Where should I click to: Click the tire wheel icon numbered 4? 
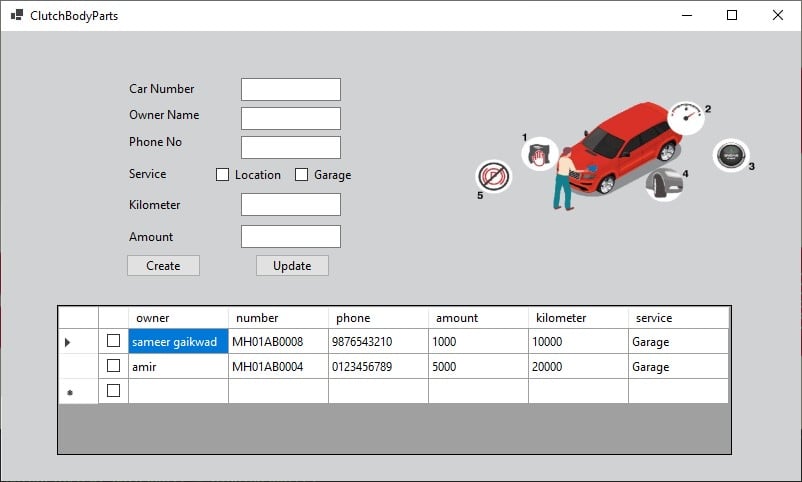click(664, 184)
